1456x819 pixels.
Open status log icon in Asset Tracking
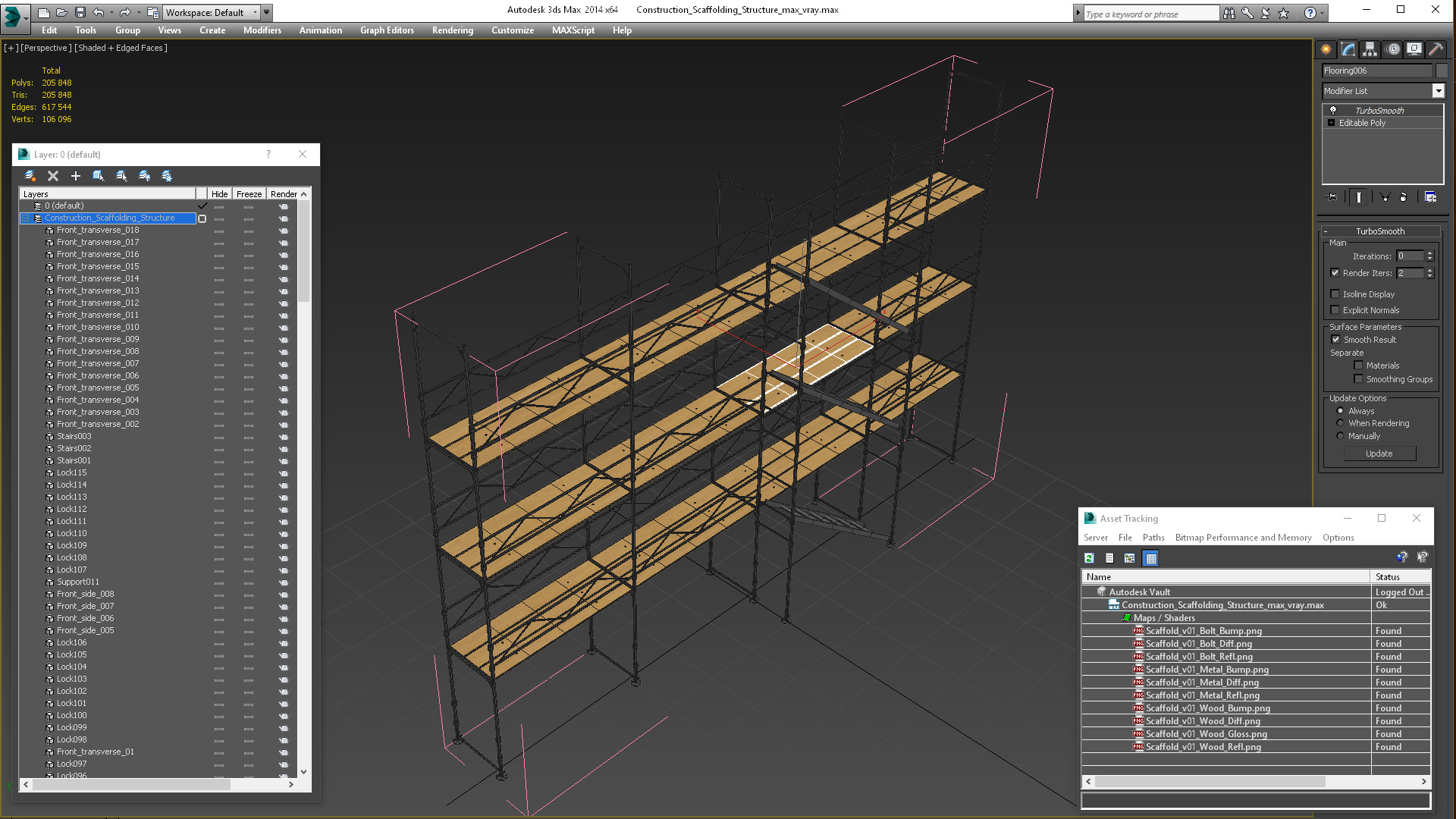point(1110,558)
